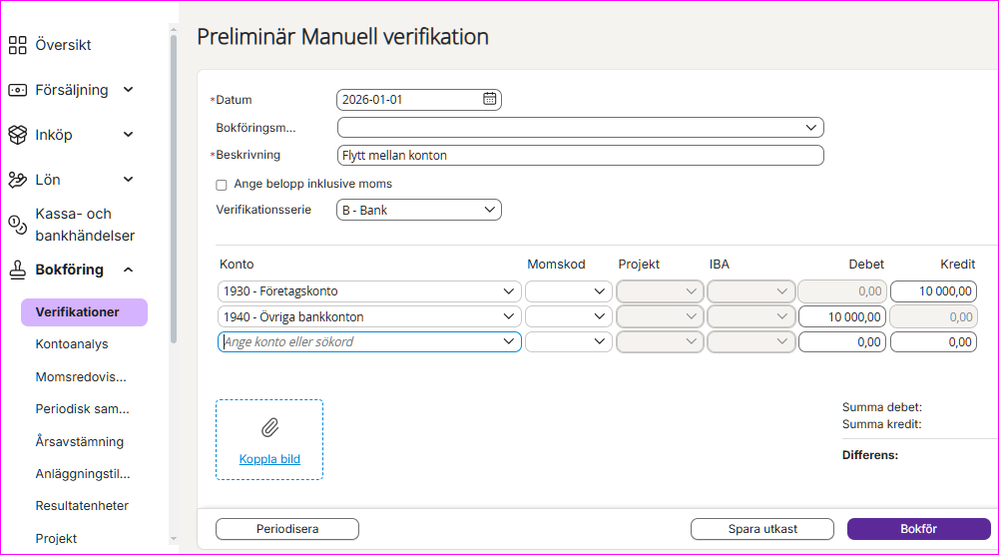The width and height of the screenshot is (999, 555).
Task: Click the Kassa- och bankhändelser coins icon
Action: tap(18, 224)
